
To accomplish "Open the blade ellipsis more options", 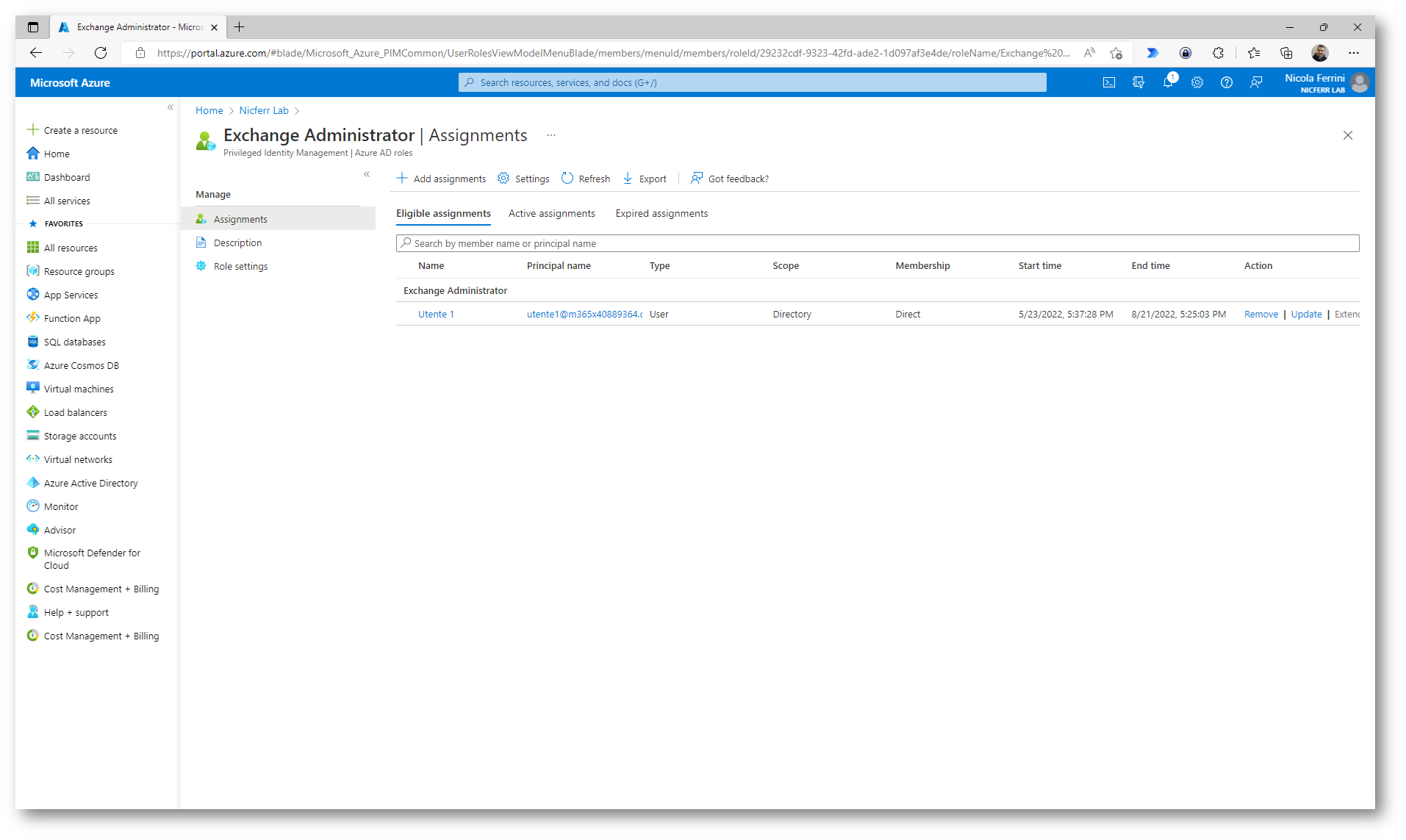I will click(550, 135).
